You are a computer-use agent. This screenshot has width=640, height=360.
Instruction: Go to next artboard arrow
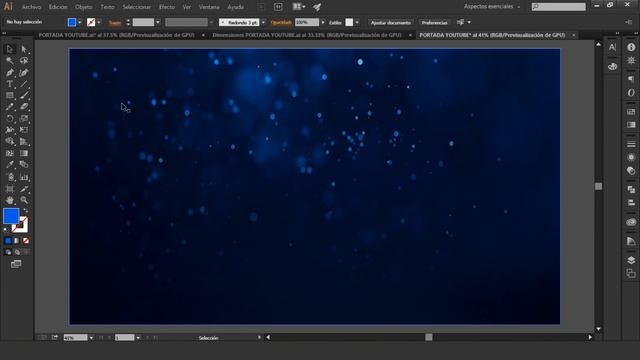[x=148, y=338]
